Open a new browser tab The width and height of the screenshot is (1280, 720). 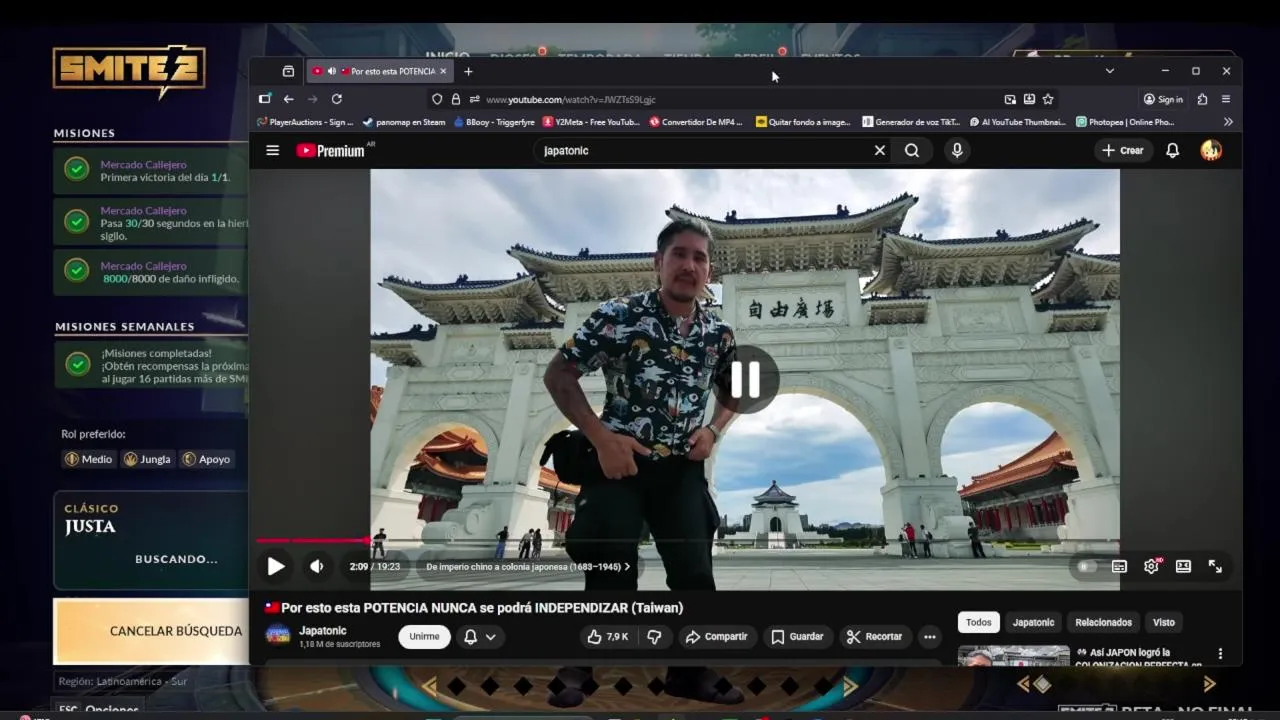(x=468, y=71)
